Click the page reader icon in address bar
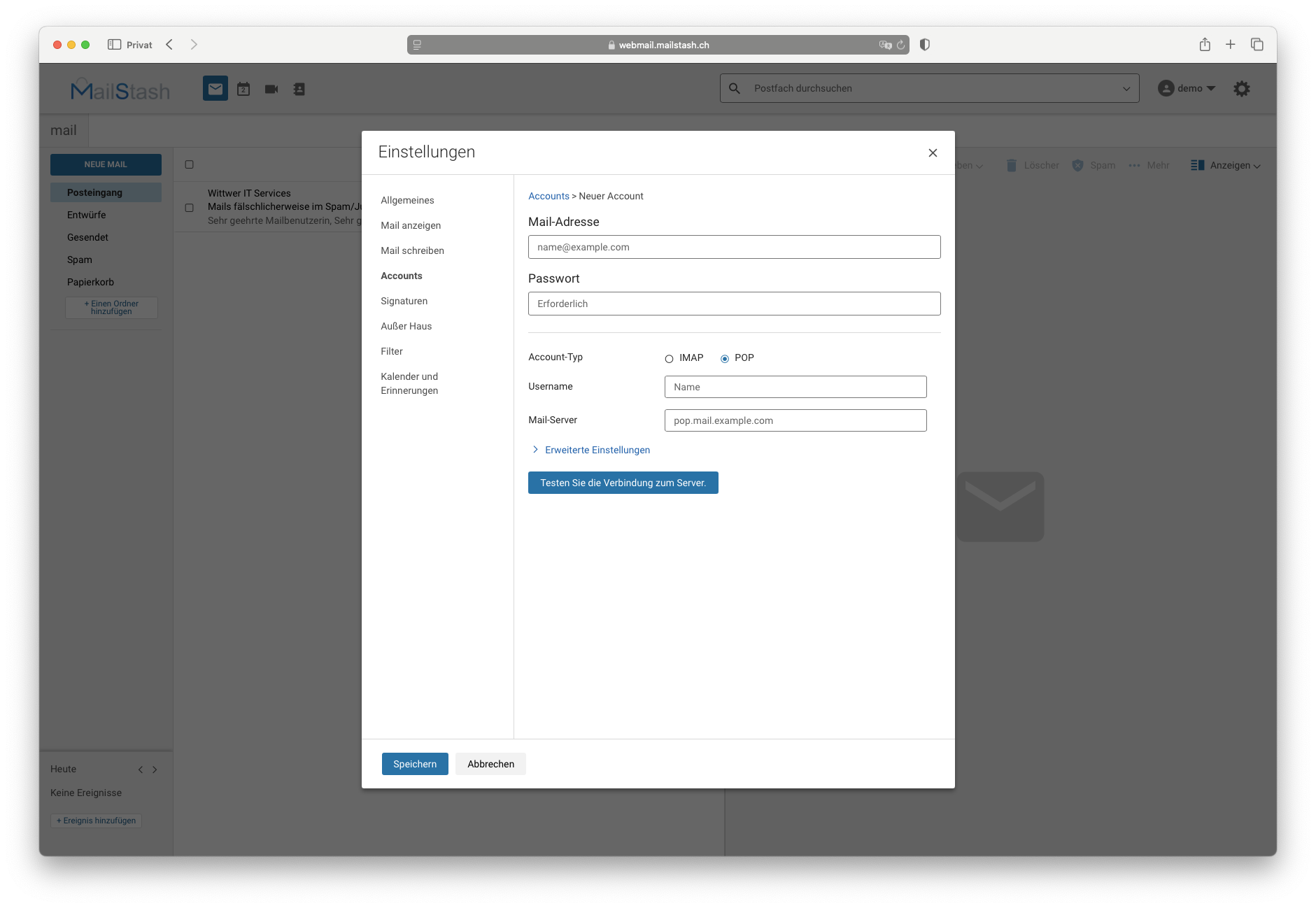Image resolution: width=1316 pixels, height=908 pixels. 417,45
